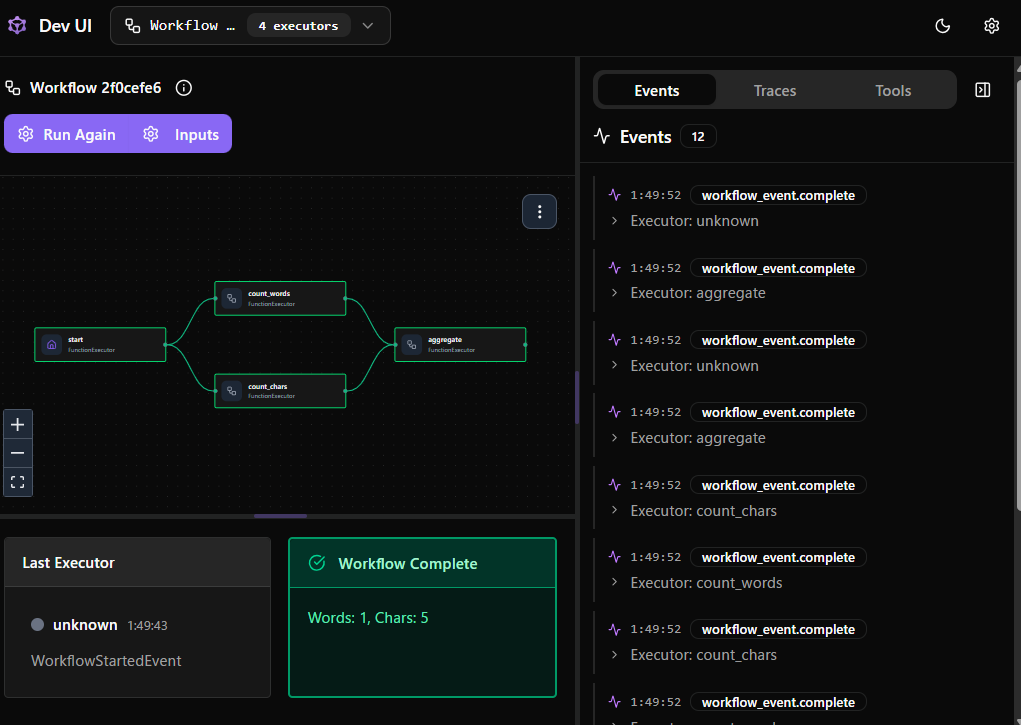1021x725 pixels.
Task: Select the start node home icon
Action: coord(52,344)
